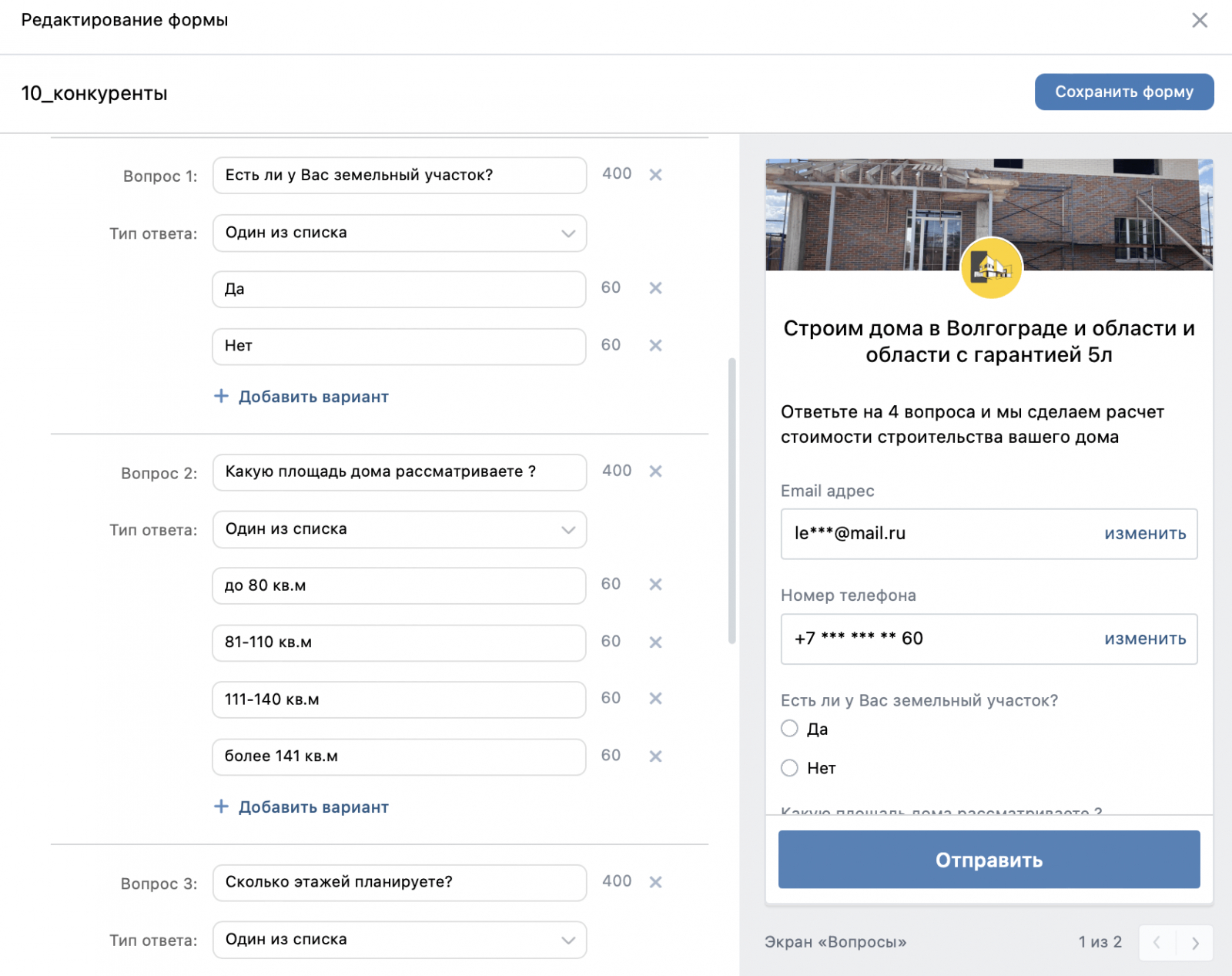Click the question 2 text field

coord(399,472)
